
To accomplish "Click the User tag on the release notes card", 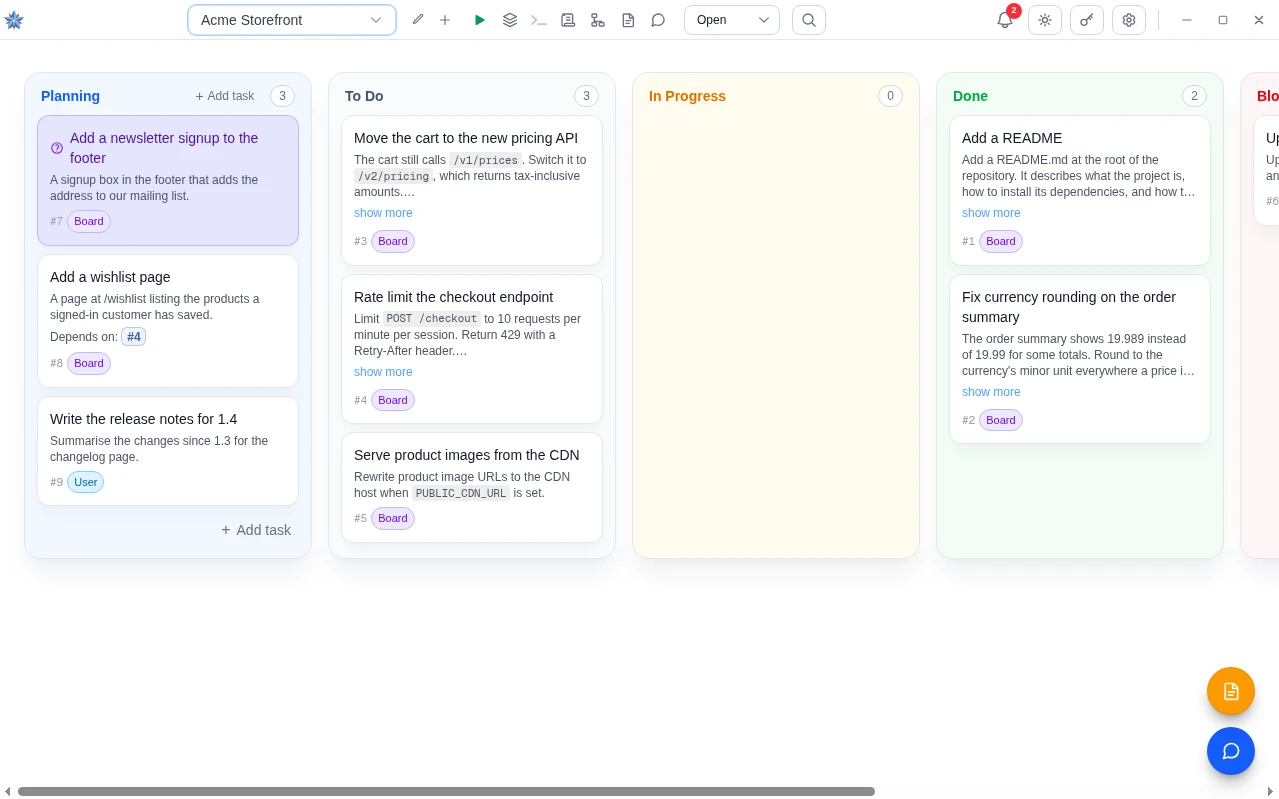I will (86, 482).
